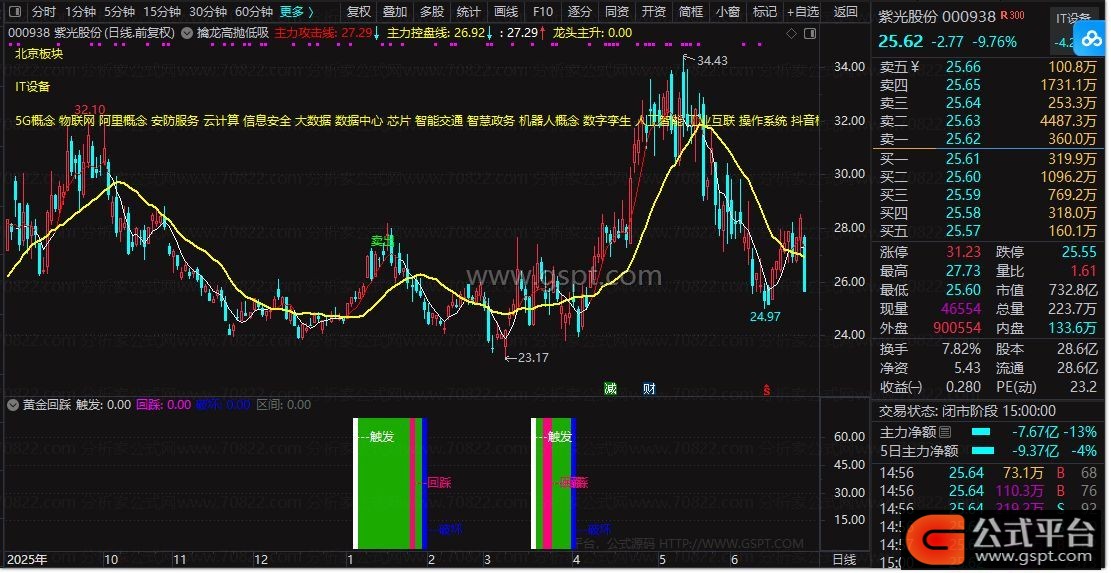Toggle the right panel layout icon
1111x573 pixels.
[x=809, y=33]
